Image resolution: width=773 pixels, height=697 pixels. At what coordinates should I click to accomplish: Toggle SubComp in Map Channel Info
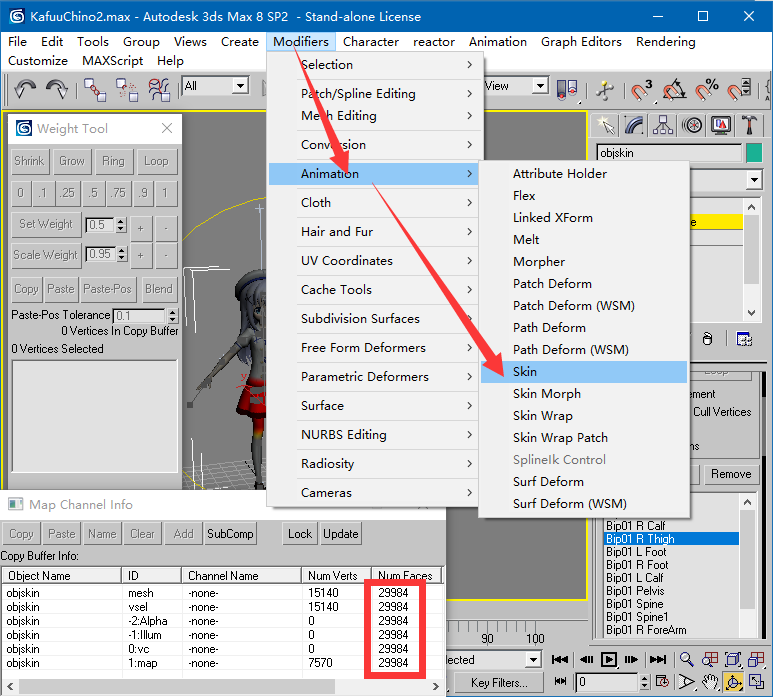click(x=230, y=534)
